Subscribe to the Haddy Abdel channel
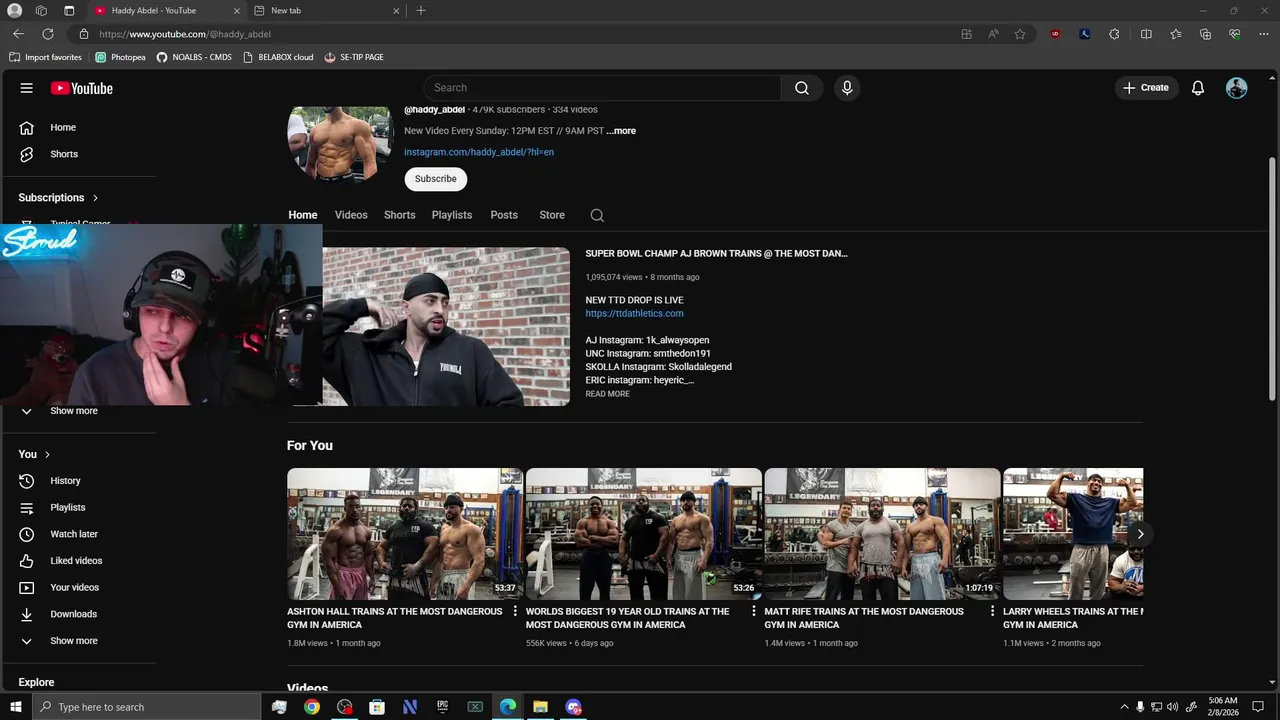 (x=435, y=179)
